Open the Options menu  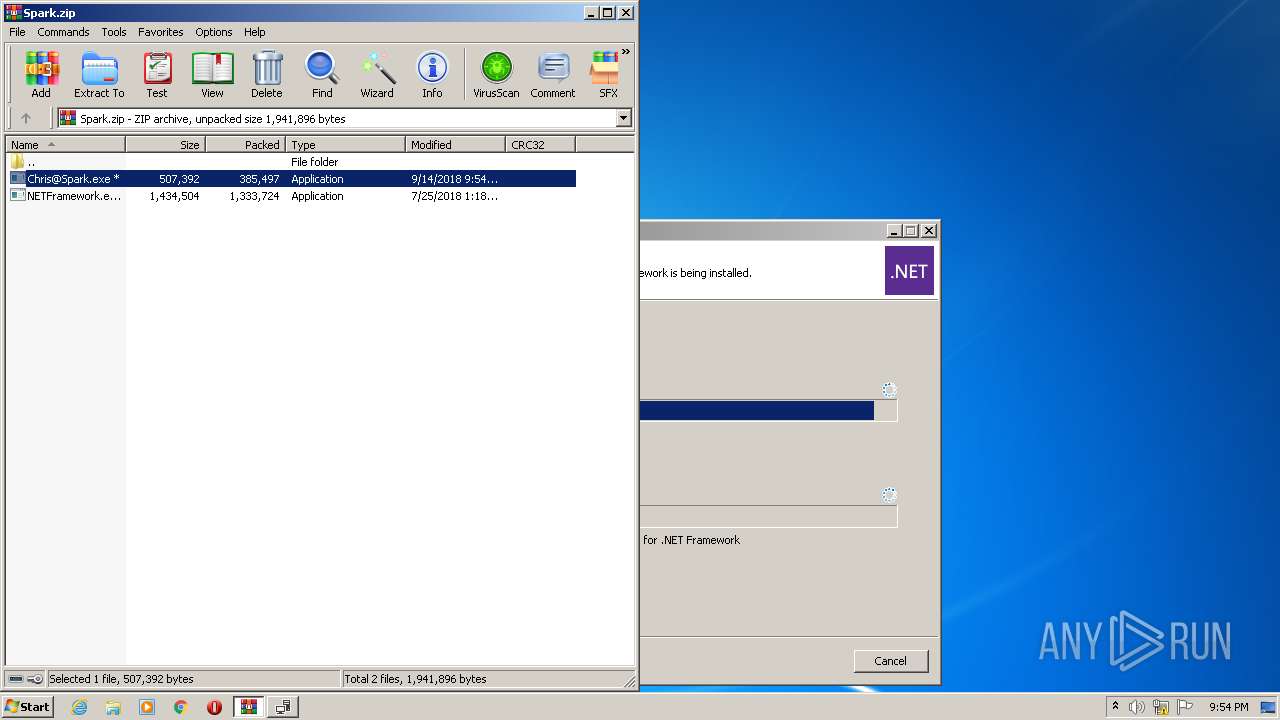214,32
